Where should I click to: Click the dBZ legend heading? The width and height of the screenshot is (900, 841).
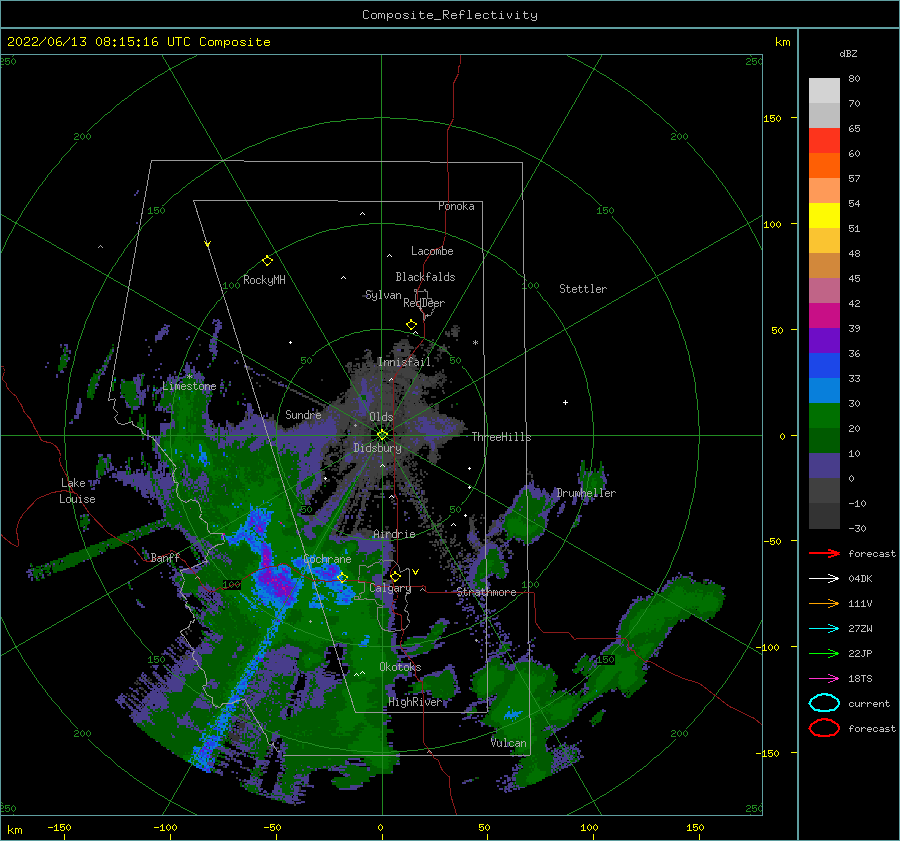[x=848, y=53]
